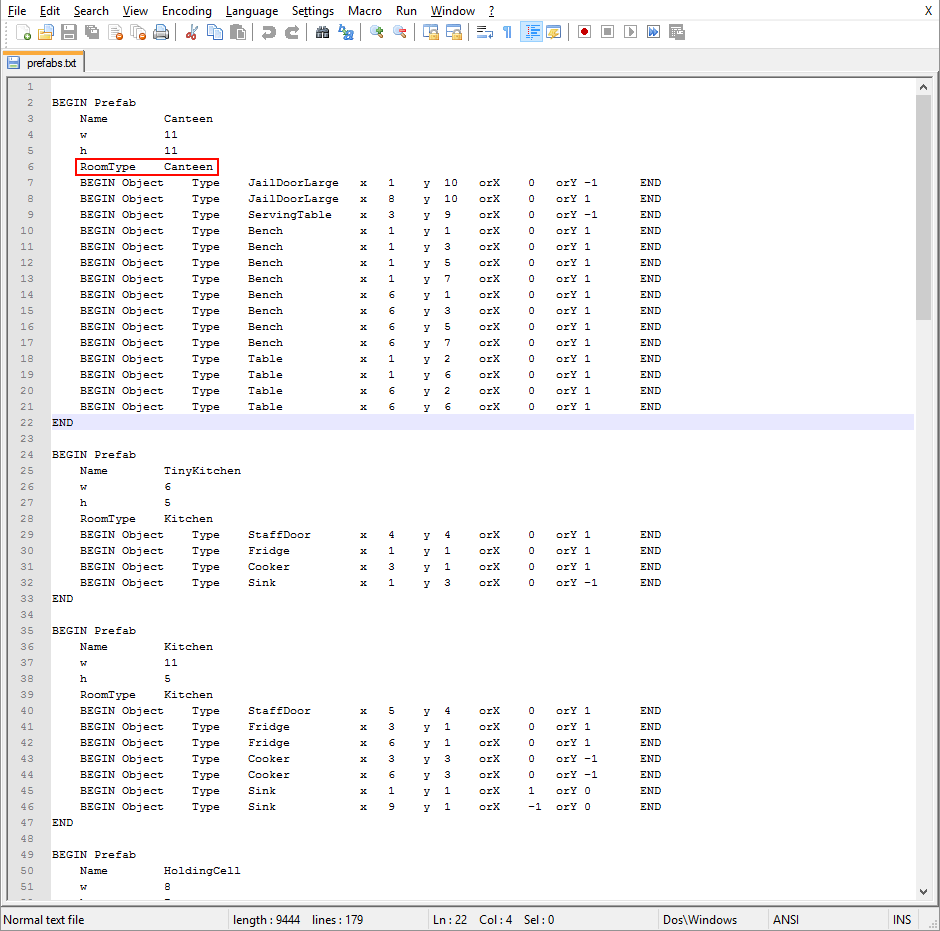Open the Search menu
This screenshot has width=940, height=931.
[91, 11]
